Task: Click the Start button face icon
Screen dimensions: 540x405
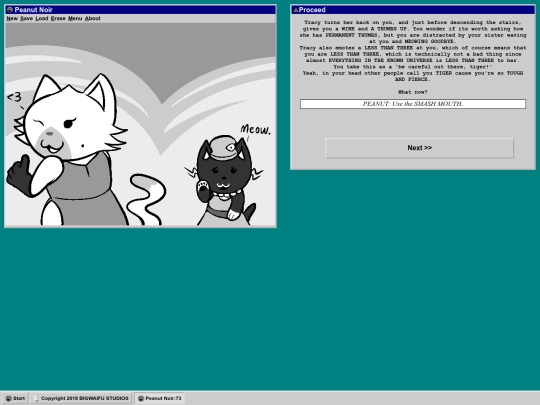Action: [9, 398]
